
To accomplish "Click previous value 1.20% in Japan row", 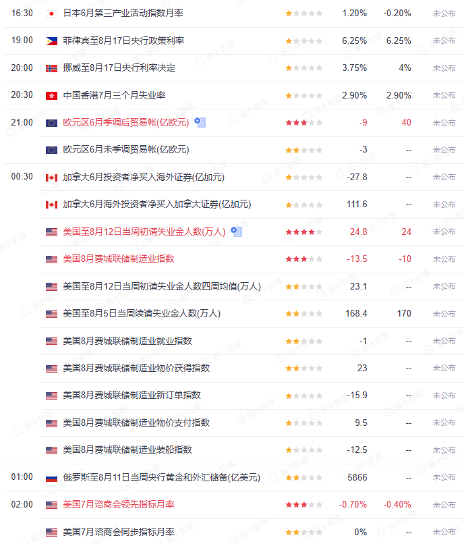I will coord(354,13).
